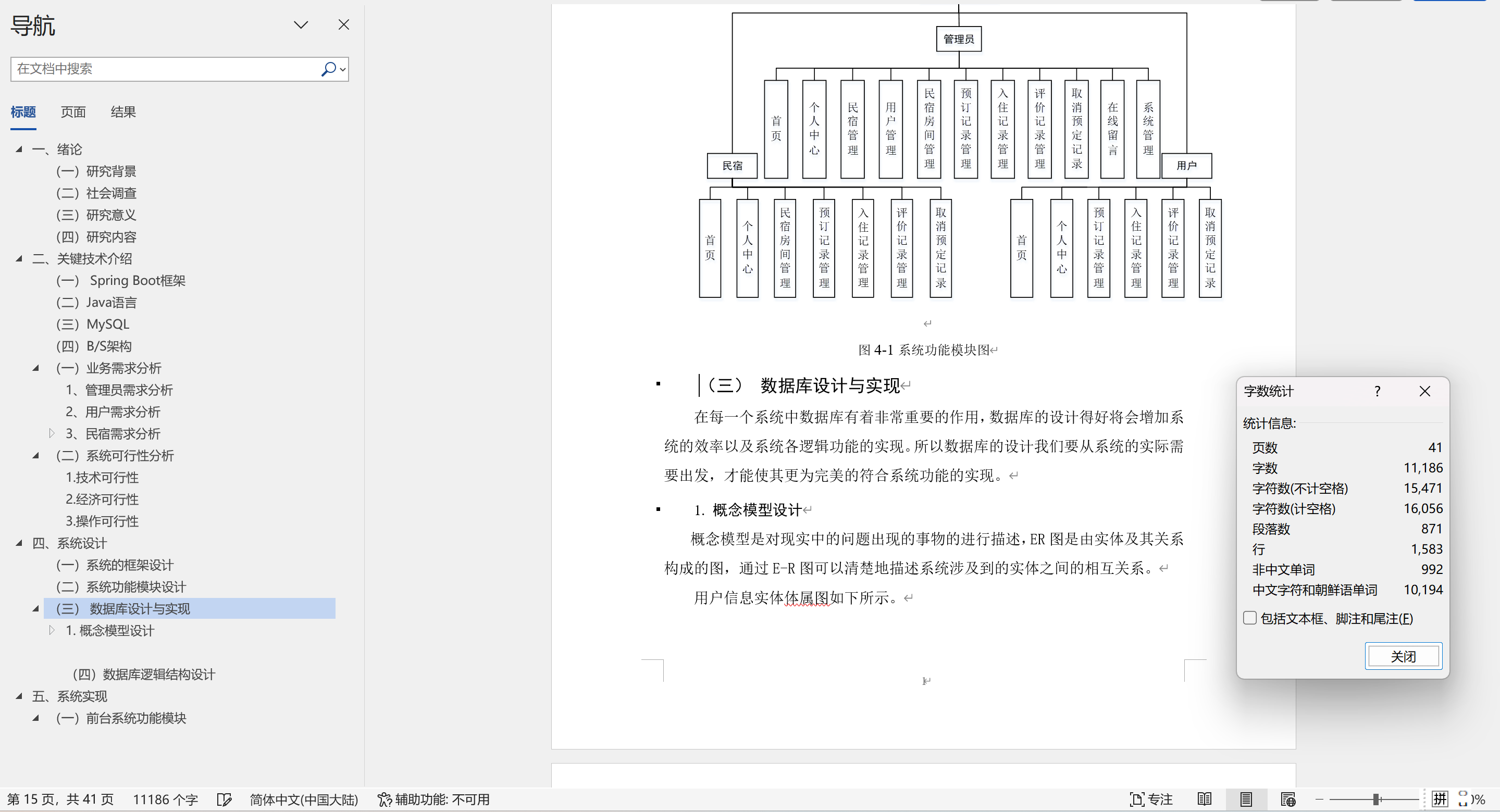Click help icon in word count dialog

click(1377, 391)
